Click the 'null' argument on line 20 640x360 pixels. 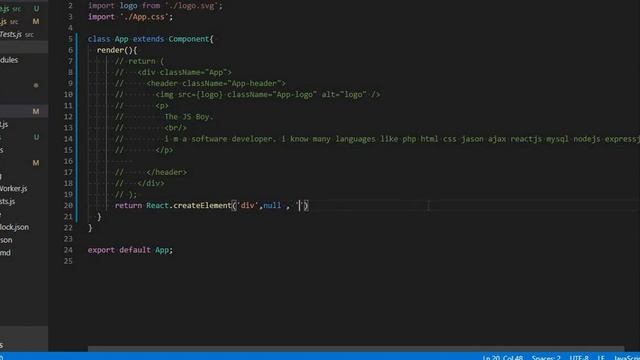tap(272, 205)
